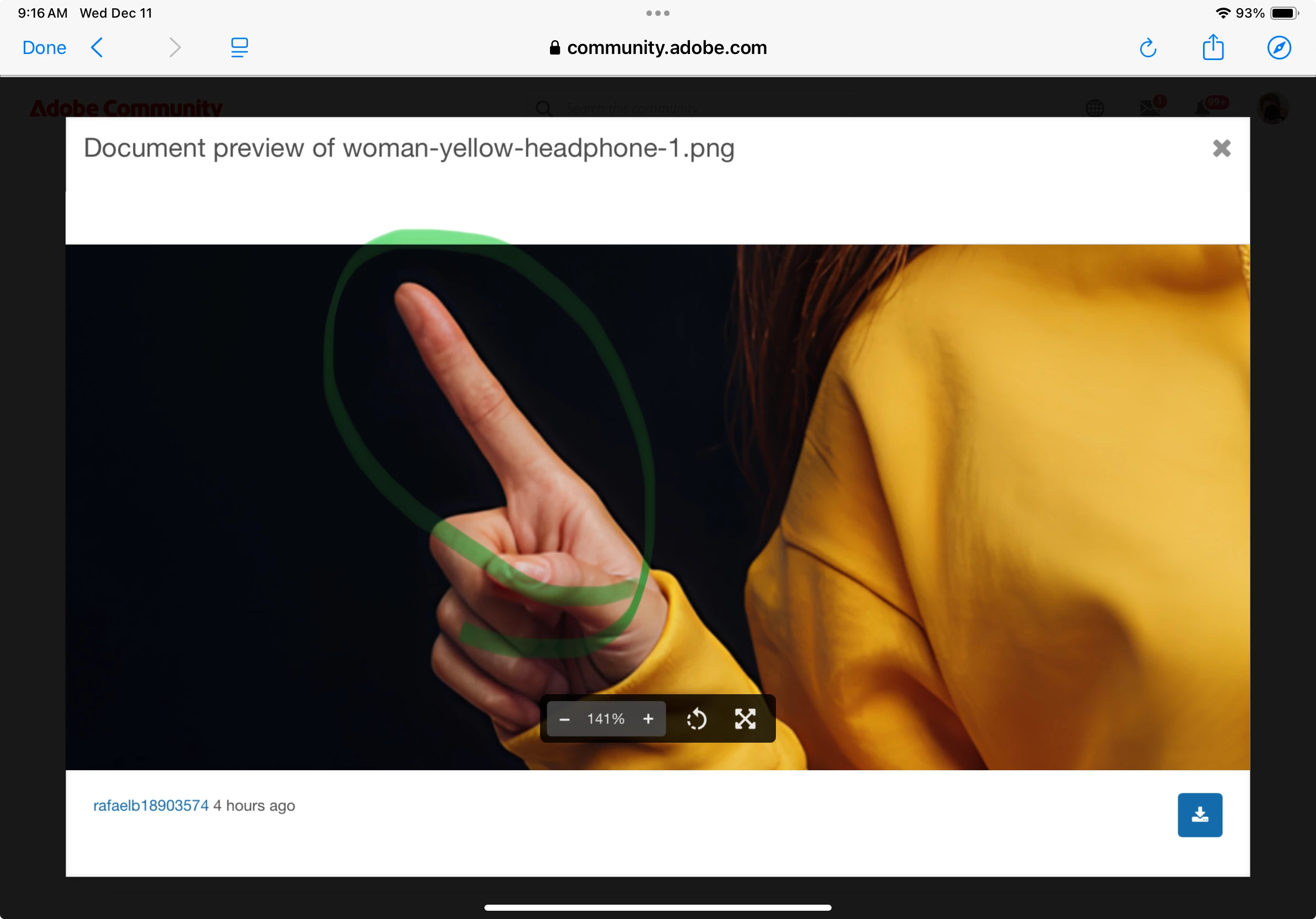The height and width of the screenshot is (919, 1316).
Task: Download woman-yellow-headphone-1.png
Action: (x=1200, y=815)
